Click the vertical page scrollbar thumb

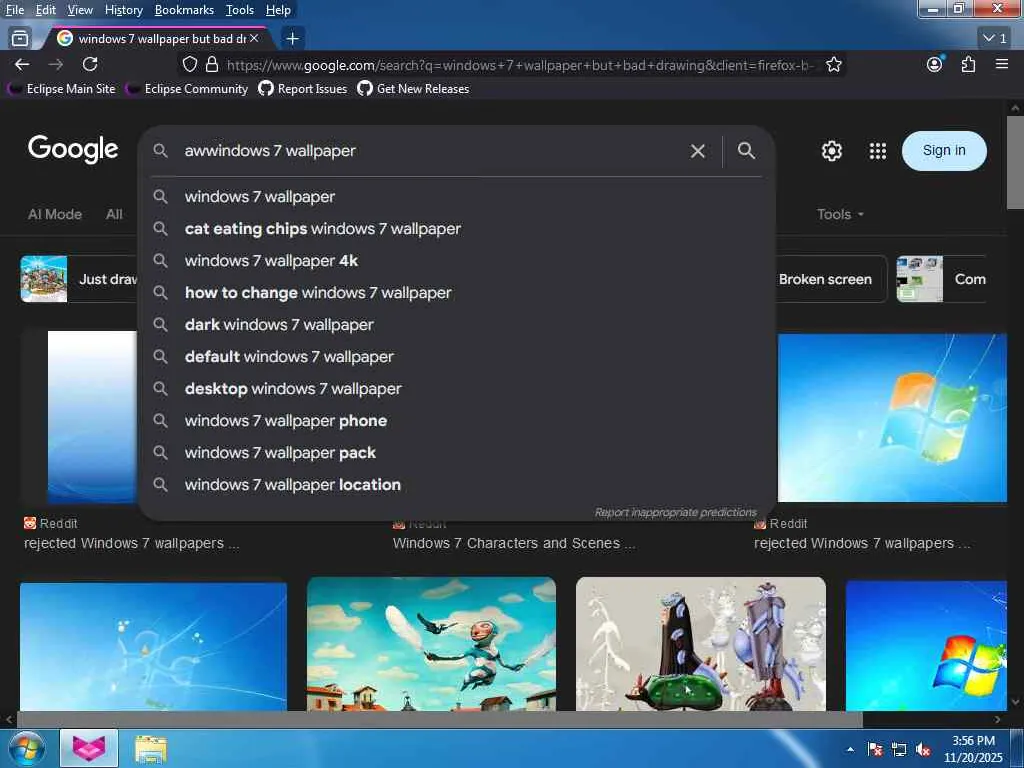(x=1015, y=163)
